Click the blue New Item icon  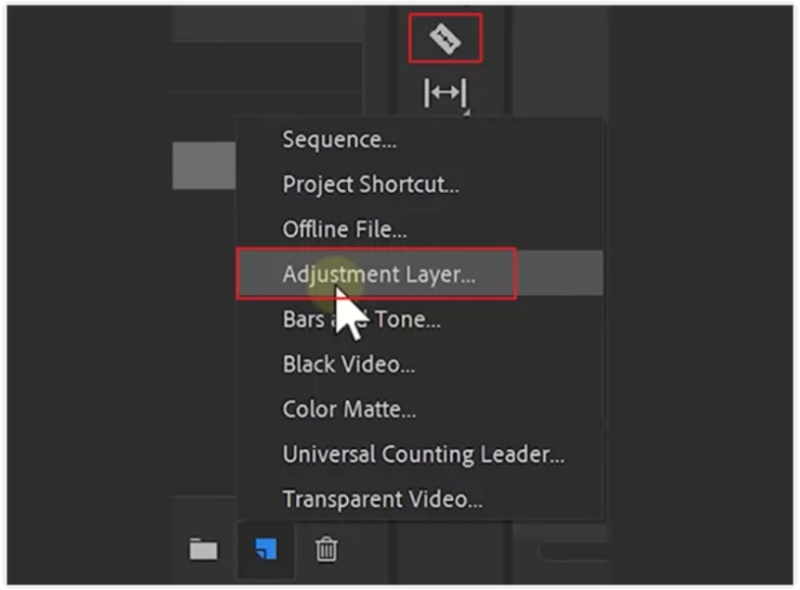(x=266, y=550)
